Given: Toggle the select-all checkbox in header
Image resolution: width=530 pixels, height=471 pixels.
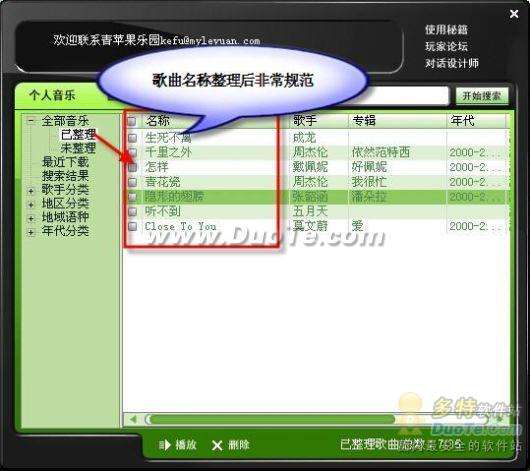Looking at the screenshot, I should click(132, 121).
